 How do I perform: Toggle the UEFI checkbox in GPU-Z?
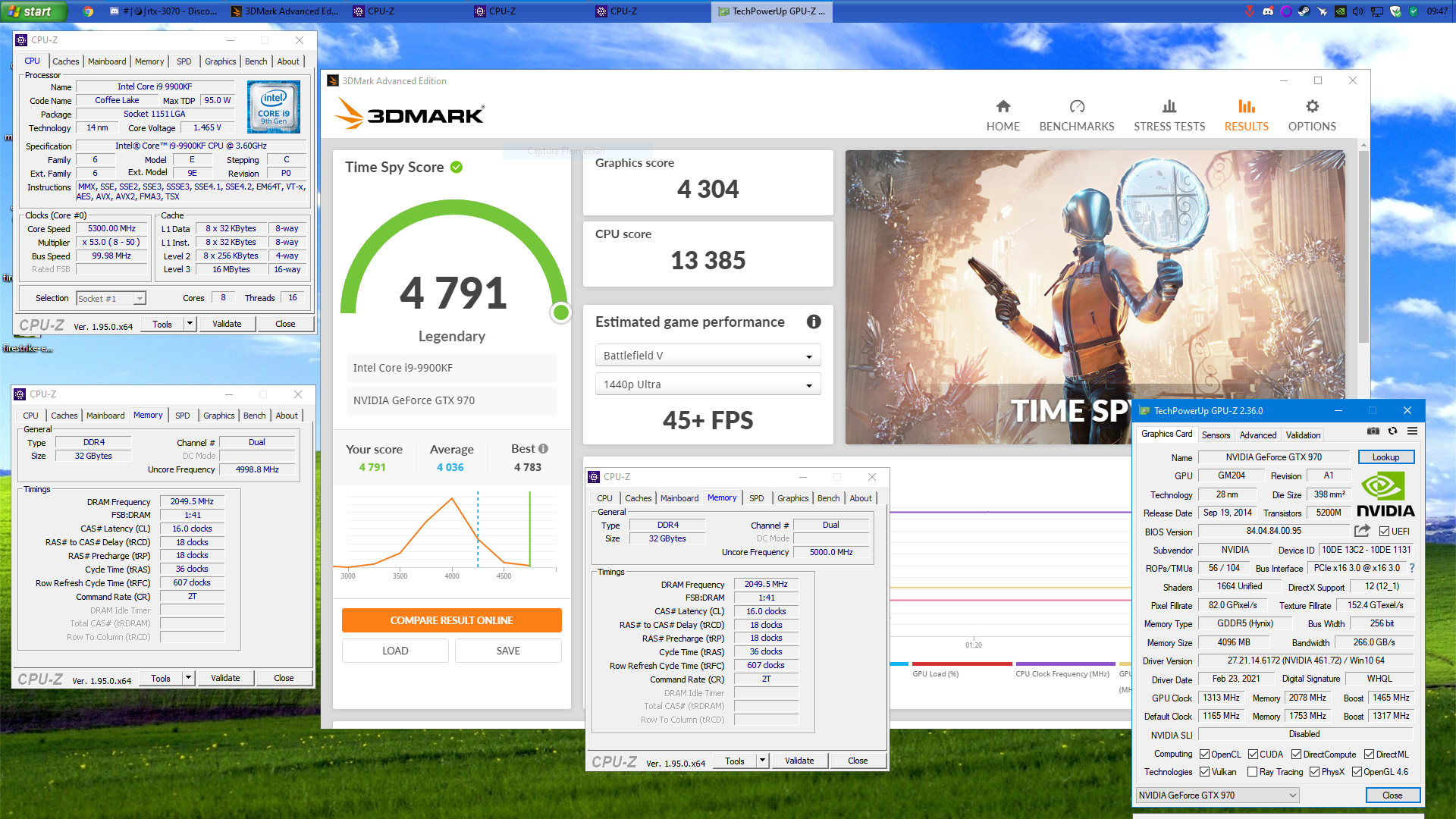click(x=1384, y=532)
